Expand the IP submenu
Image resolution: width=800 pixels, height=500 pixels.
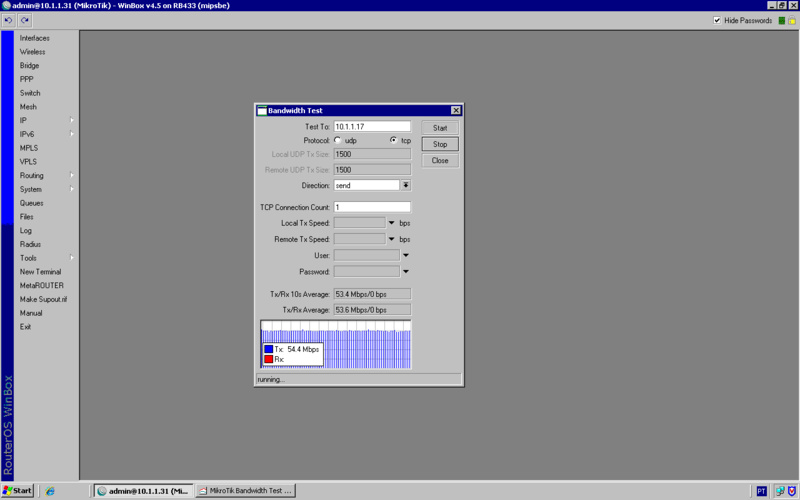[71, 120]
